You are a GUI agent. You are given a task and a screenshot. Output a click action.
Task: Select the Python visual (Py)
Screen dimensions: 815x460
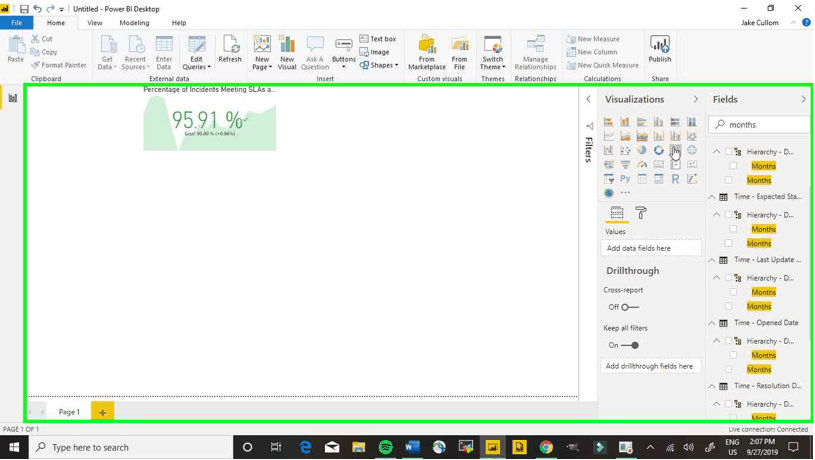tap(625, 179)
